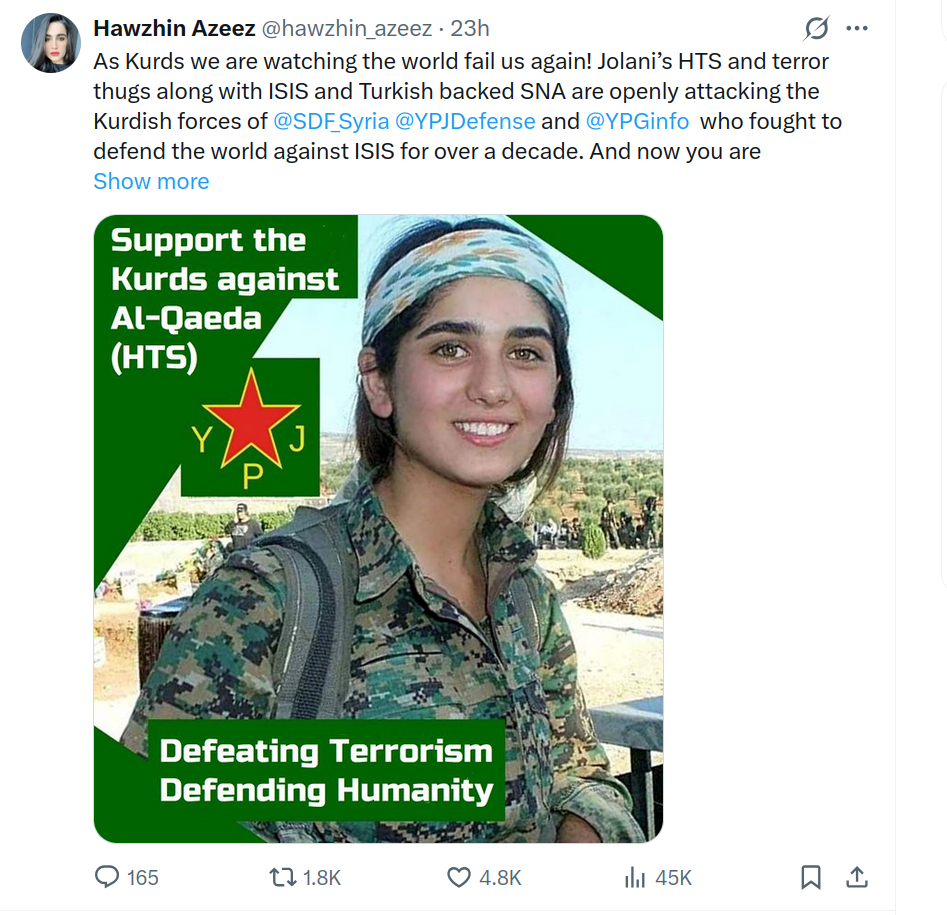947x915 pixels.
Task: Click the Grok explain icon on the tweet
Action: coord(817,28)
